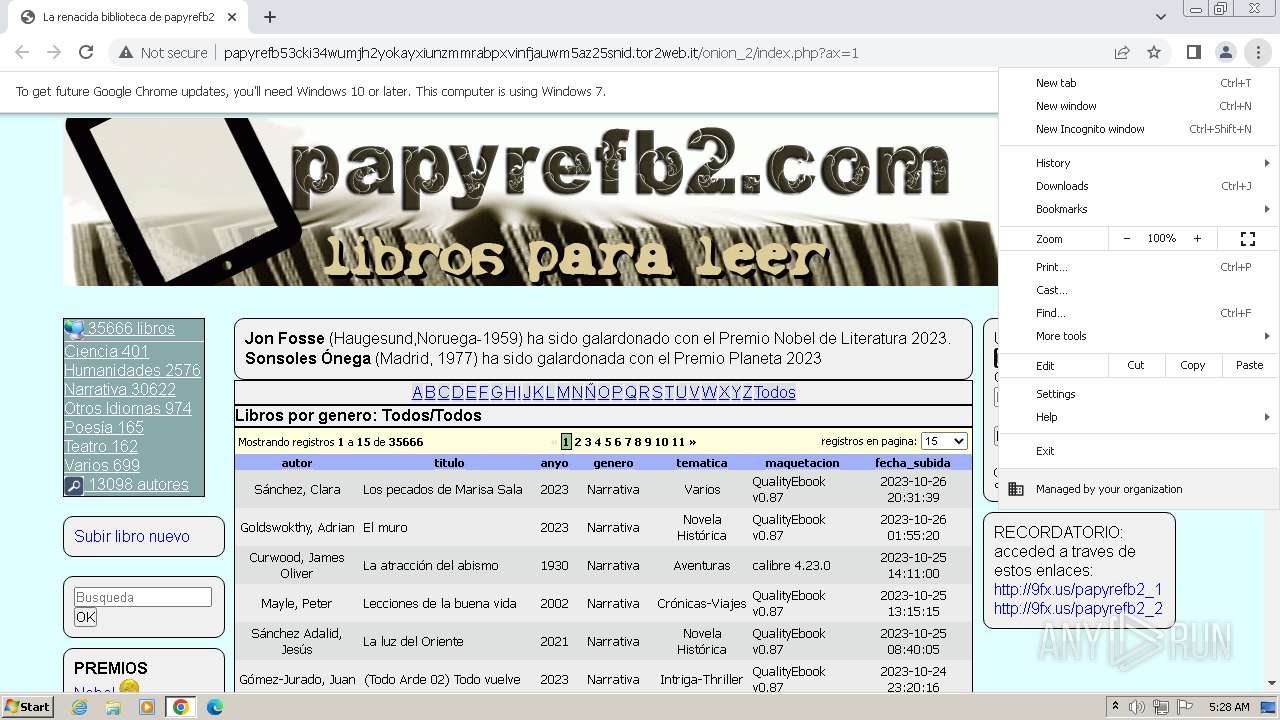Viewport: 1280px width, 720px height.
Task: Open the Ciencia 401 category link
Action: [x=106, y=351]
